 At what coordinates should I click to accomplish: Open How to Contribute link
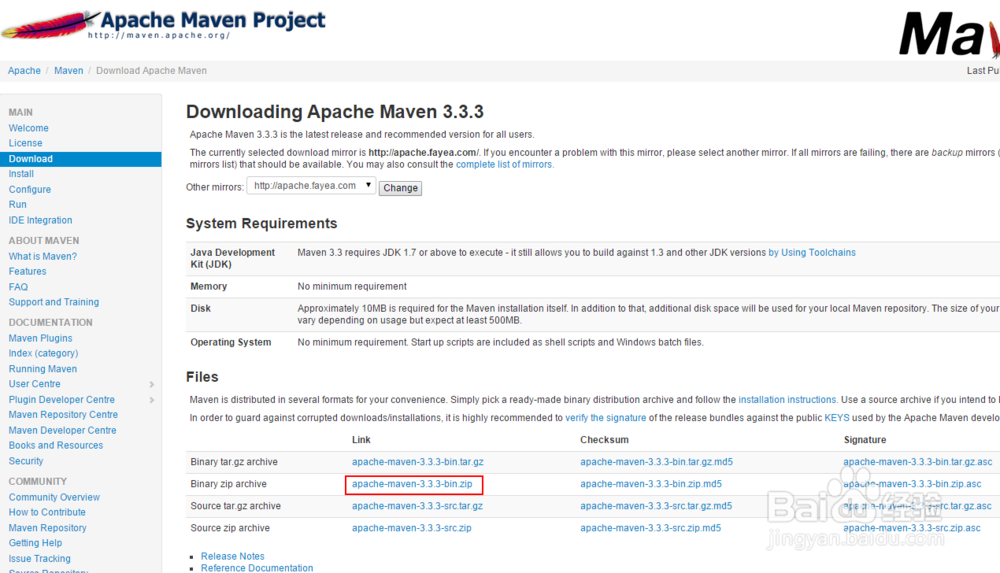47,512
